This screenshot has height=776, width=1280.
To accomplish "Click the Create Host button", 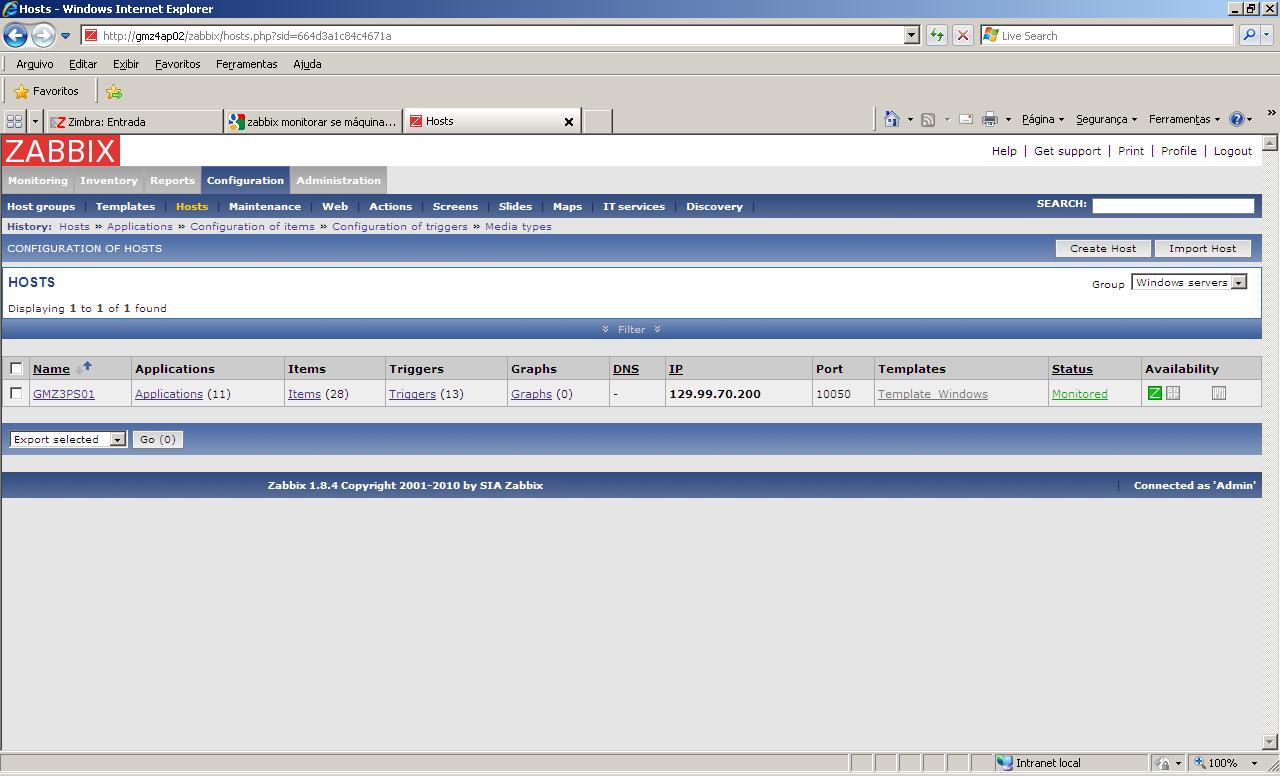I will [1103, 249].
